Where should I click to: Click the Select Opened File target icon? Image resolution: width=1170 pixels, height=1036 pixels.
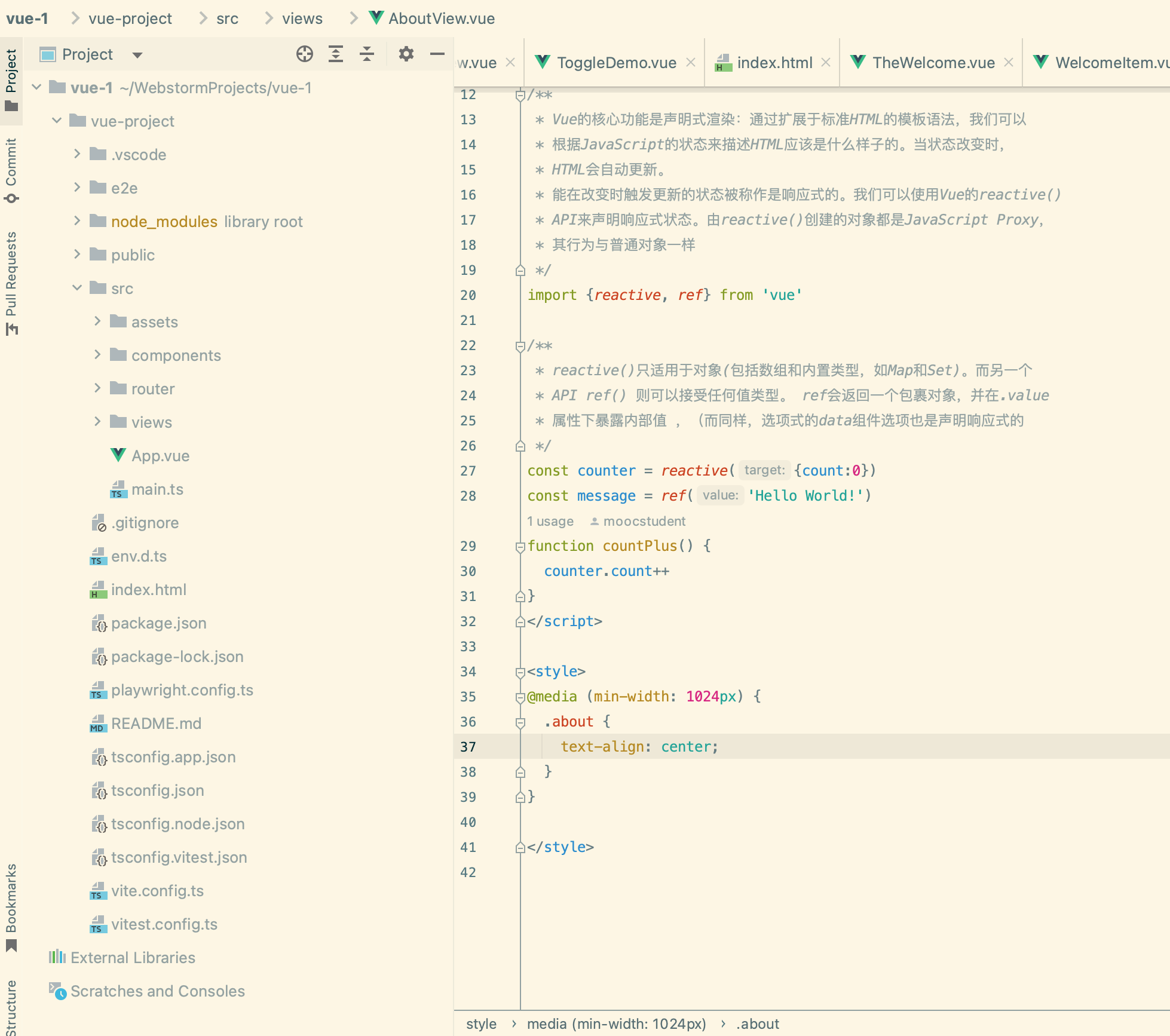[x=305, y=54]
